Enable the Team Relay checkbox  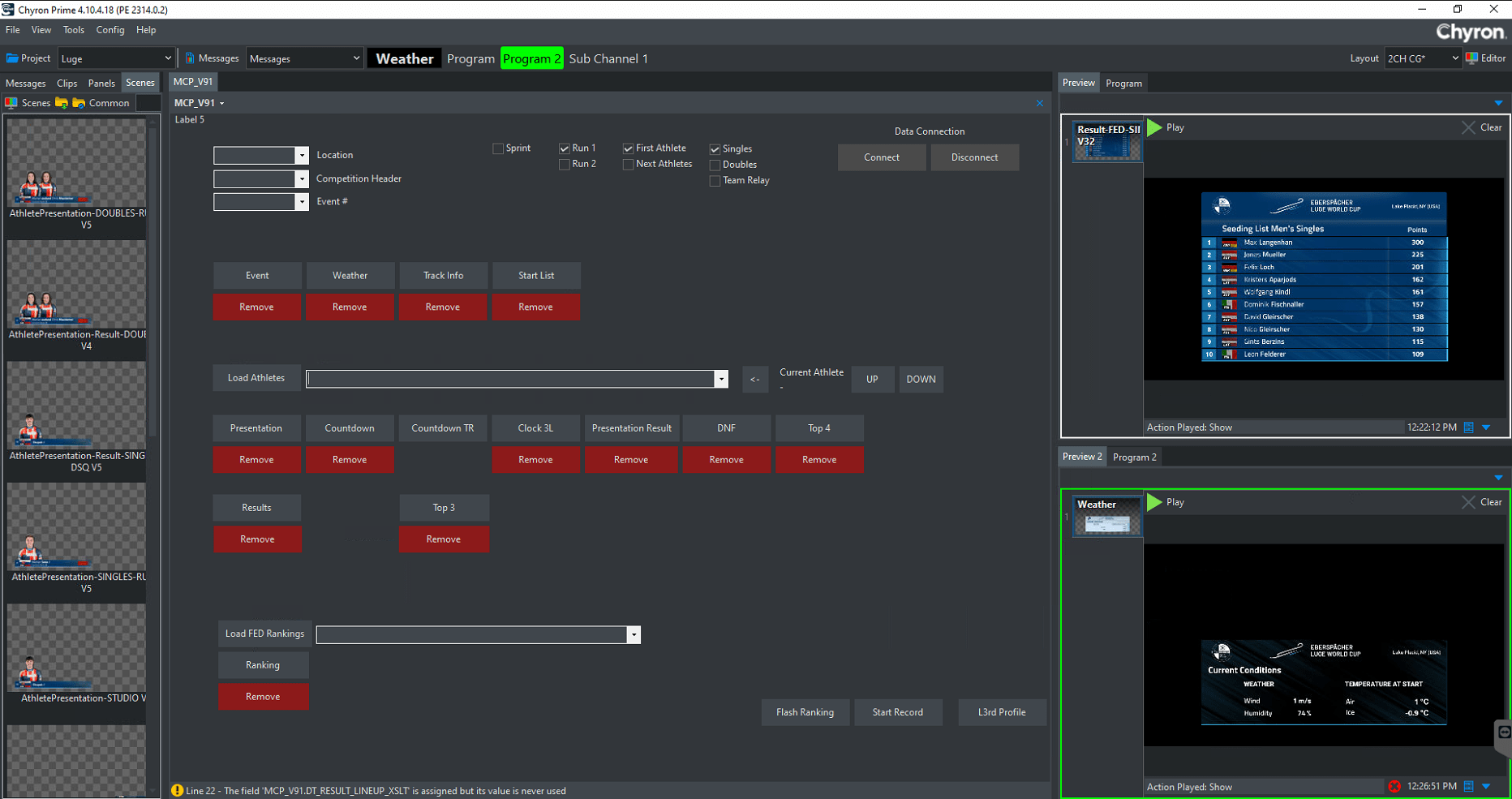click(x=715, y=181)
